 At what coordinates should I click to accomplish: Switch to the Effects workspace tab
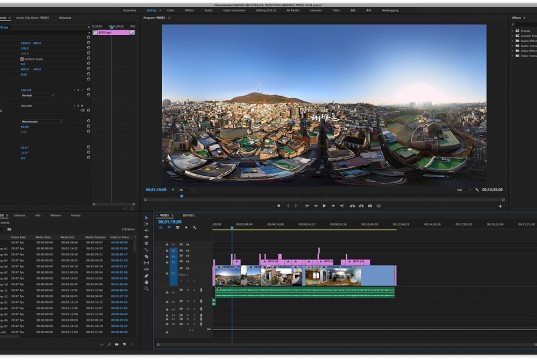[189, 11]
